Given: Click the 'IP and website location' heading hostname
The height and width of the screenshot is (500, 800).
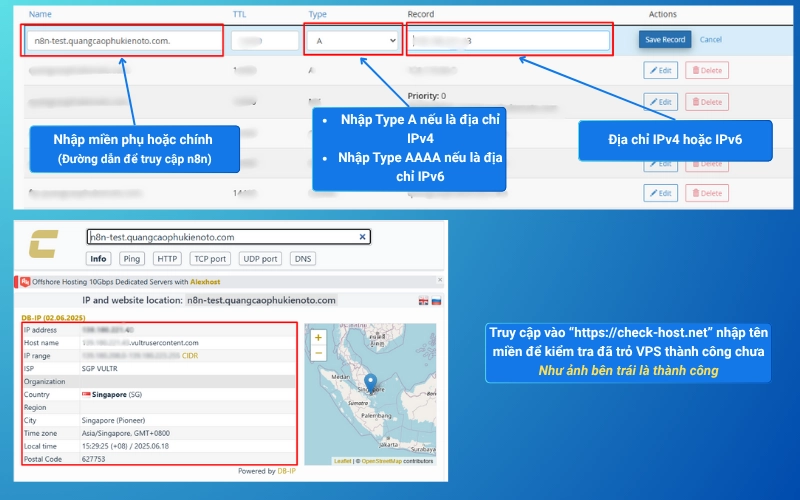Looking at the screenshot, I should click(261, 300).
